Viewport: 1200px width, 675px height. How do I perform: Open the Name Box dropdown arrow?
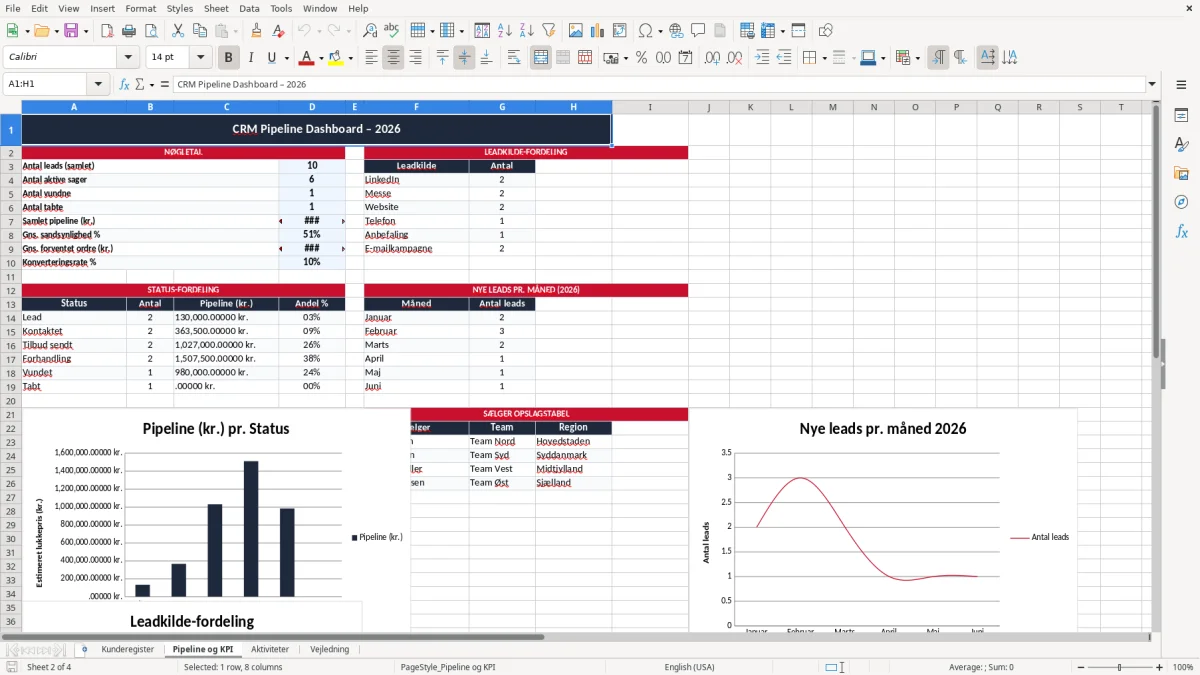[x=98, y=84]
